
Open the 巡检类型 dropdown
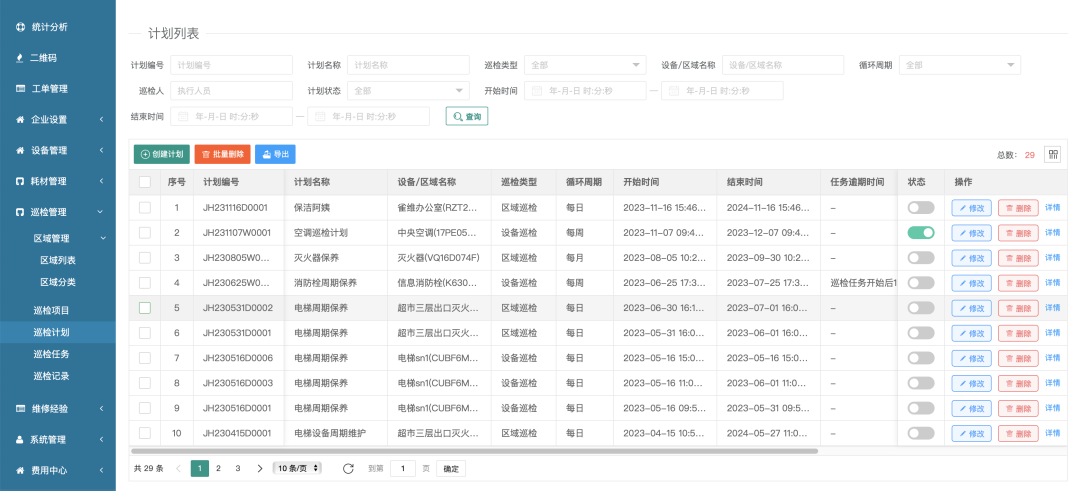[x=584, y=65]
